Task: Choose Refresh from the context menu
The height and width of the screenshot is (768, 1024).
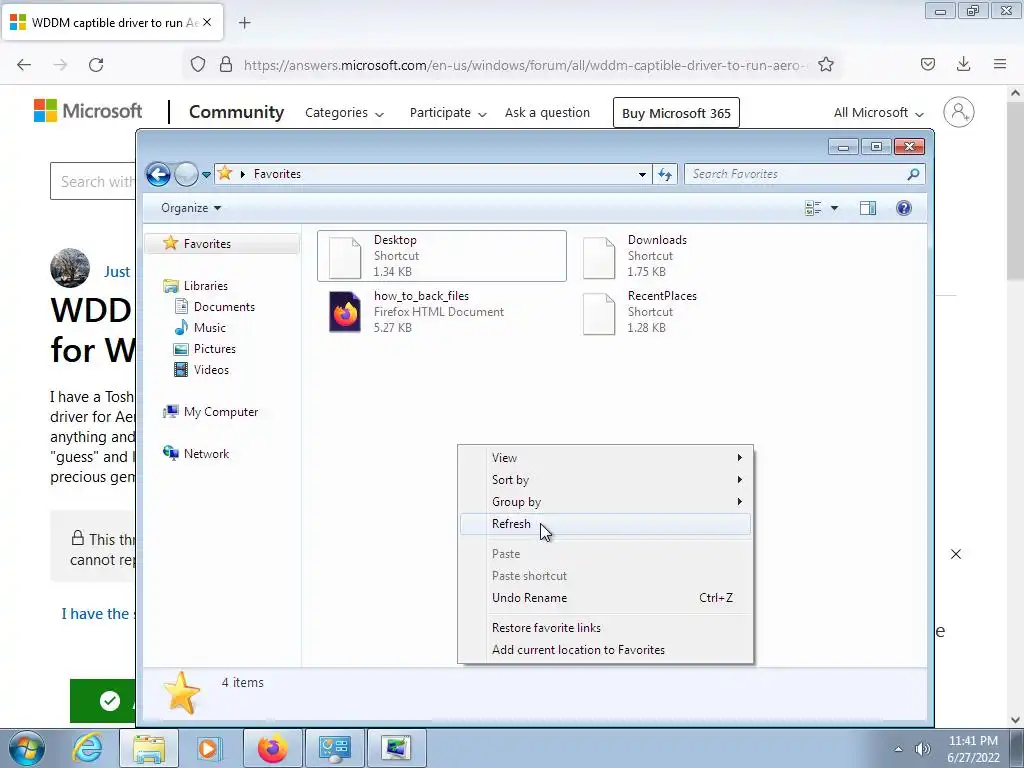Action: (605, 524)
